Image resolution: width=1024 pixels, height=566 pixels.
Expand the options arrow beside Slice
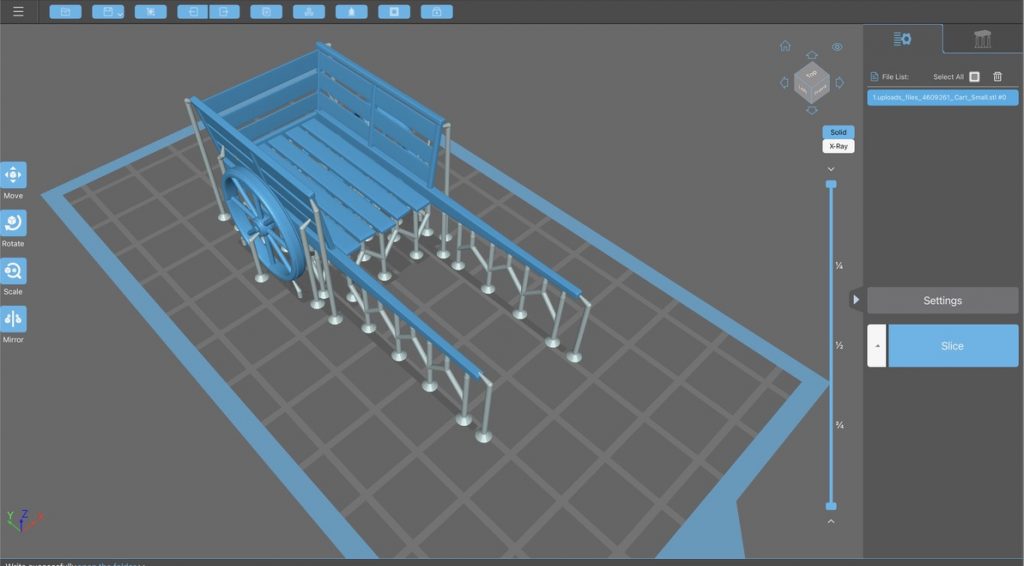877,346
